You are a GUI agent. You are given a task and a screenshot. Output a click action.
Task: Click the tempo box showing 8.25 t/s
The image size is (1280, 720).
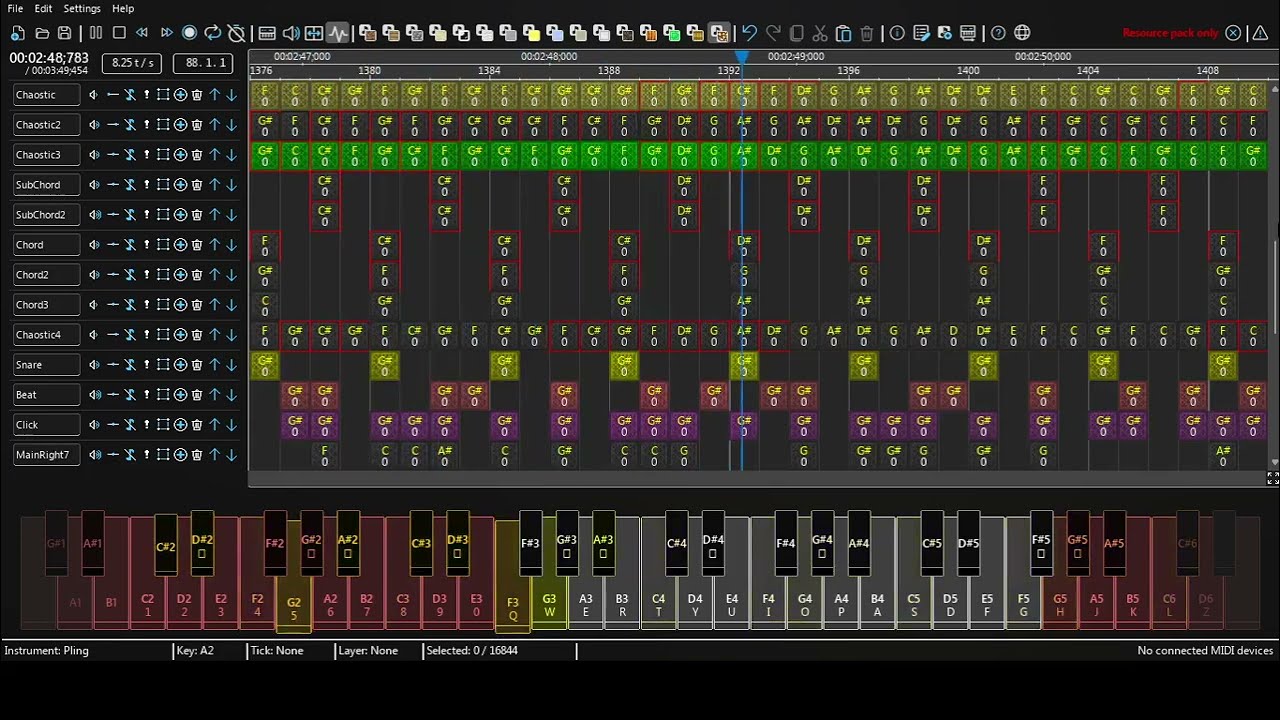(x=133, y=63)
